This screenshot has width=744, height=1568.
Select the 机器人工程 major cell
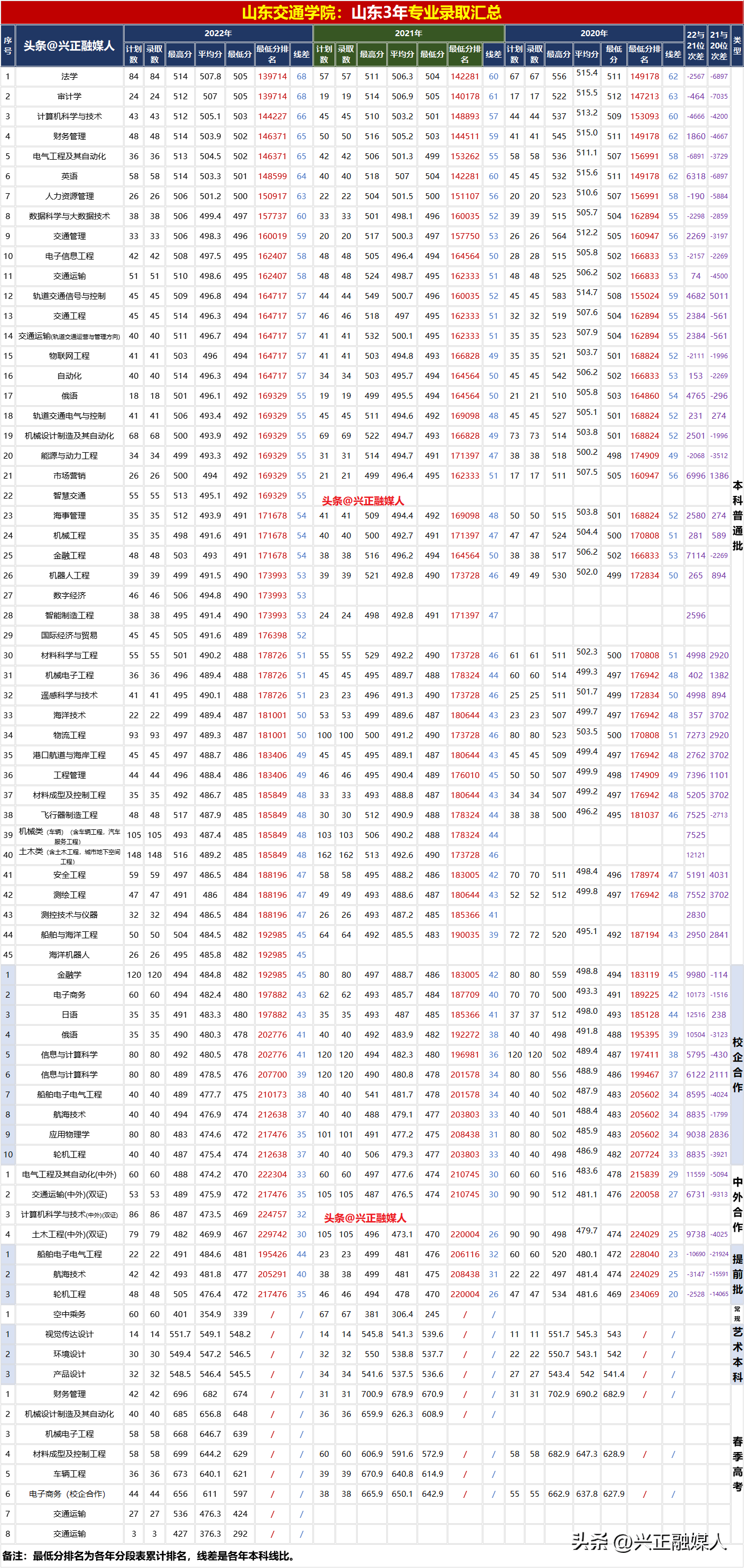coord(70,576)
